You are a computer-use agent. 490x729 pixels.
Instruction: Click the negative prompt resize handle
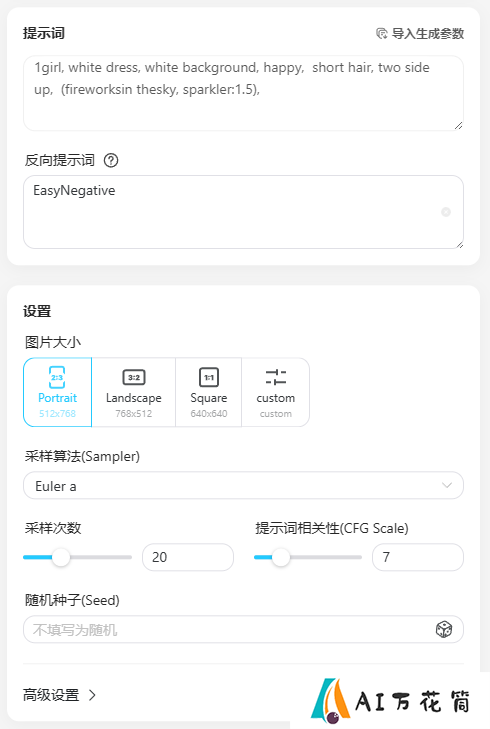(459, 245)
